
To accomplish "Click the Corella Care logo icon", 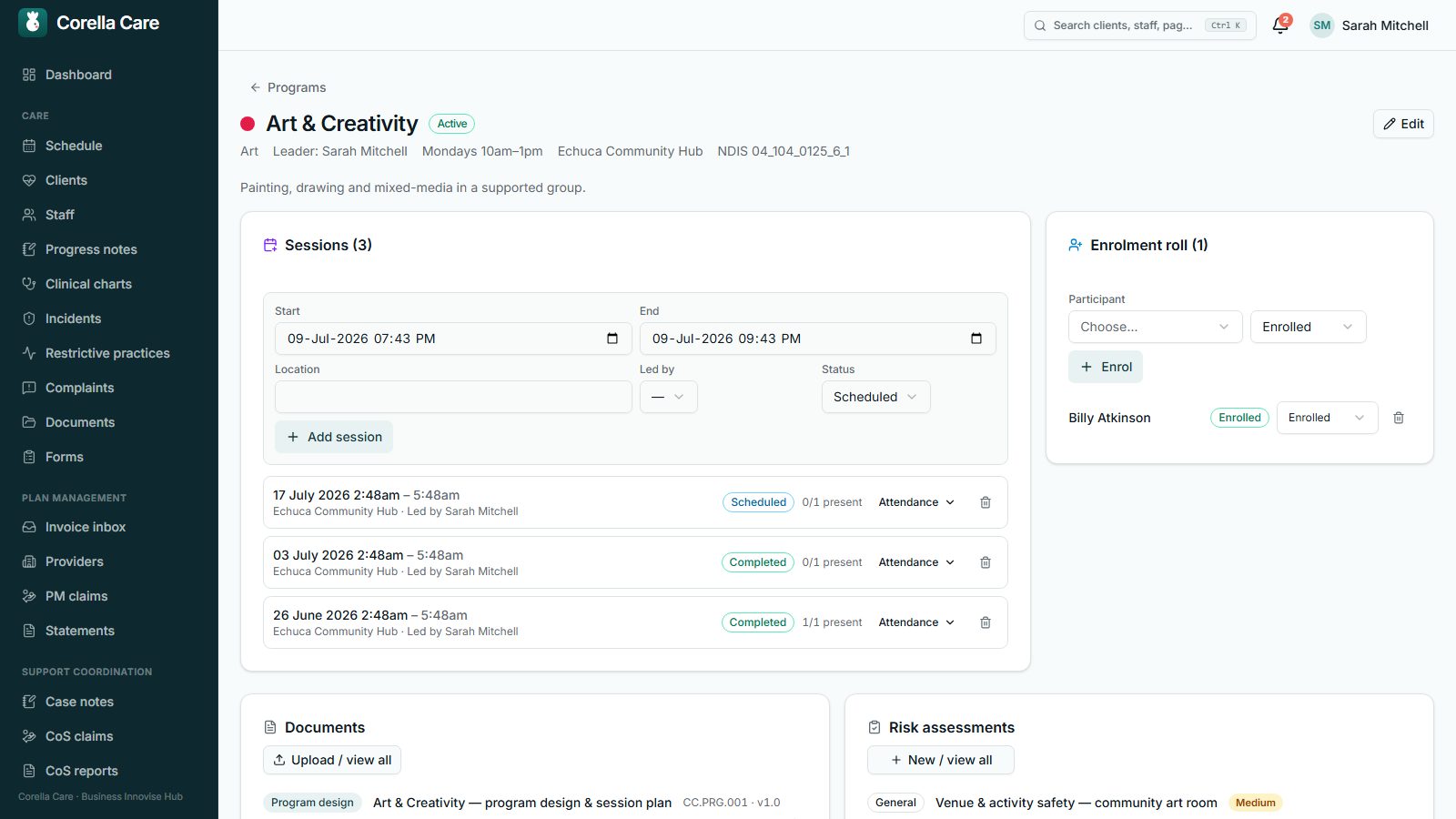I will pos(33,23).
